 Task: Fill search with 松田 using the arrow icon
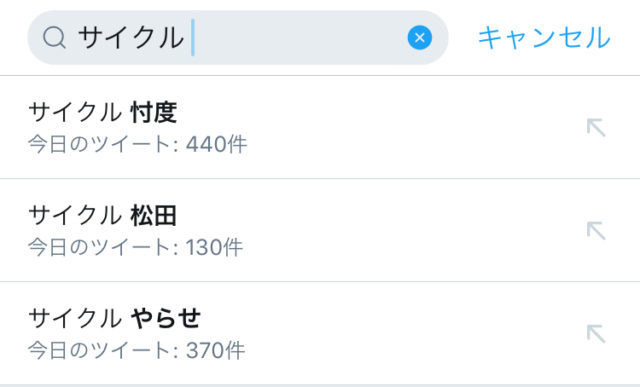(x=596, y=230)
